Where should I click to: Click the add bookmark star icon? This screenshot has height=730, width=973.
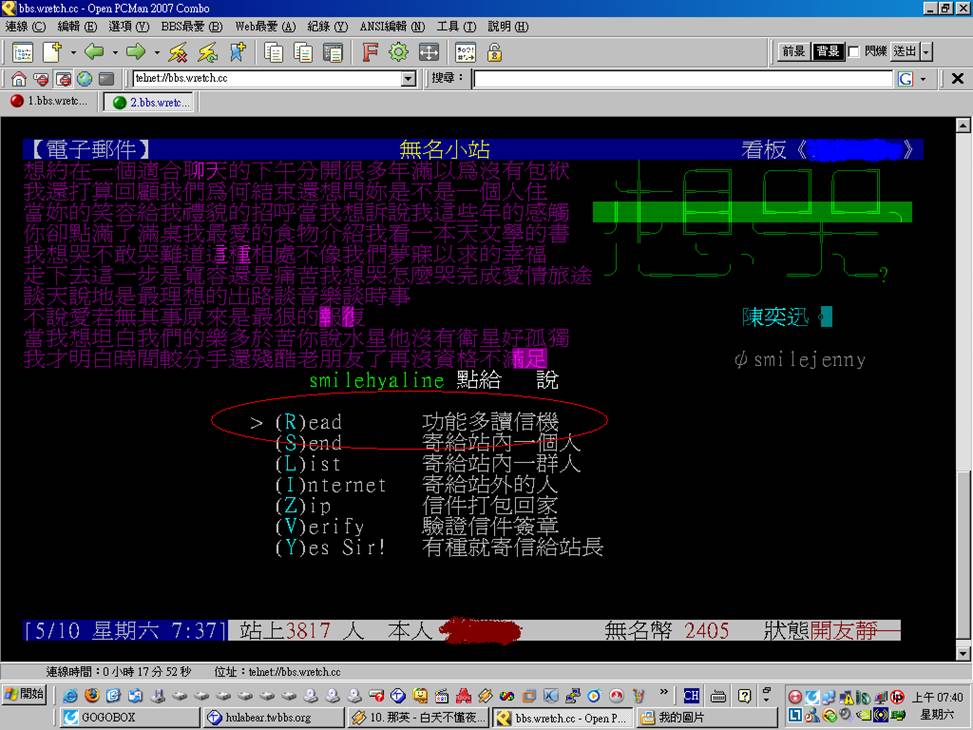[237, 52]
